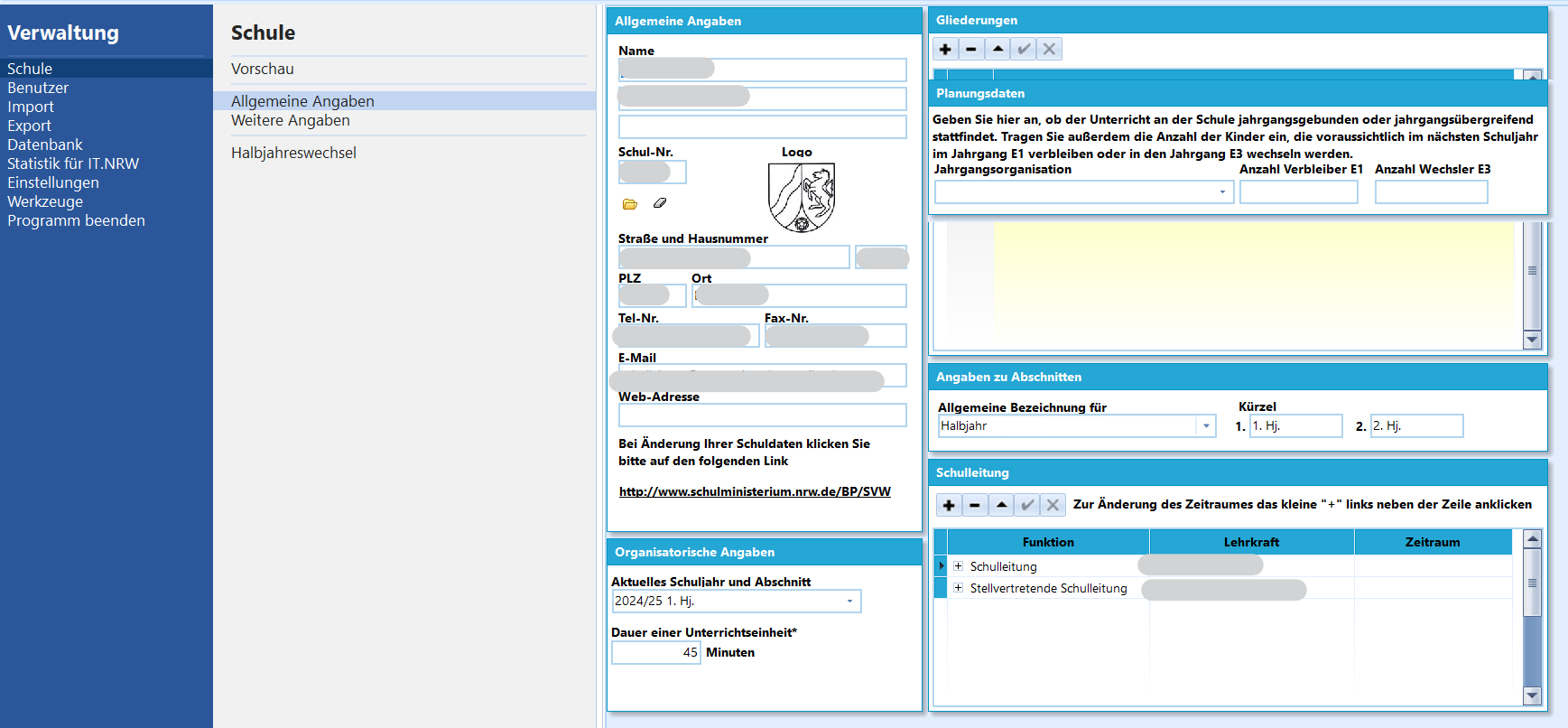The height and width of the screenshot is (728, 1568).
Task: Sort by the Zeitraum column header
Action: 1433,542
